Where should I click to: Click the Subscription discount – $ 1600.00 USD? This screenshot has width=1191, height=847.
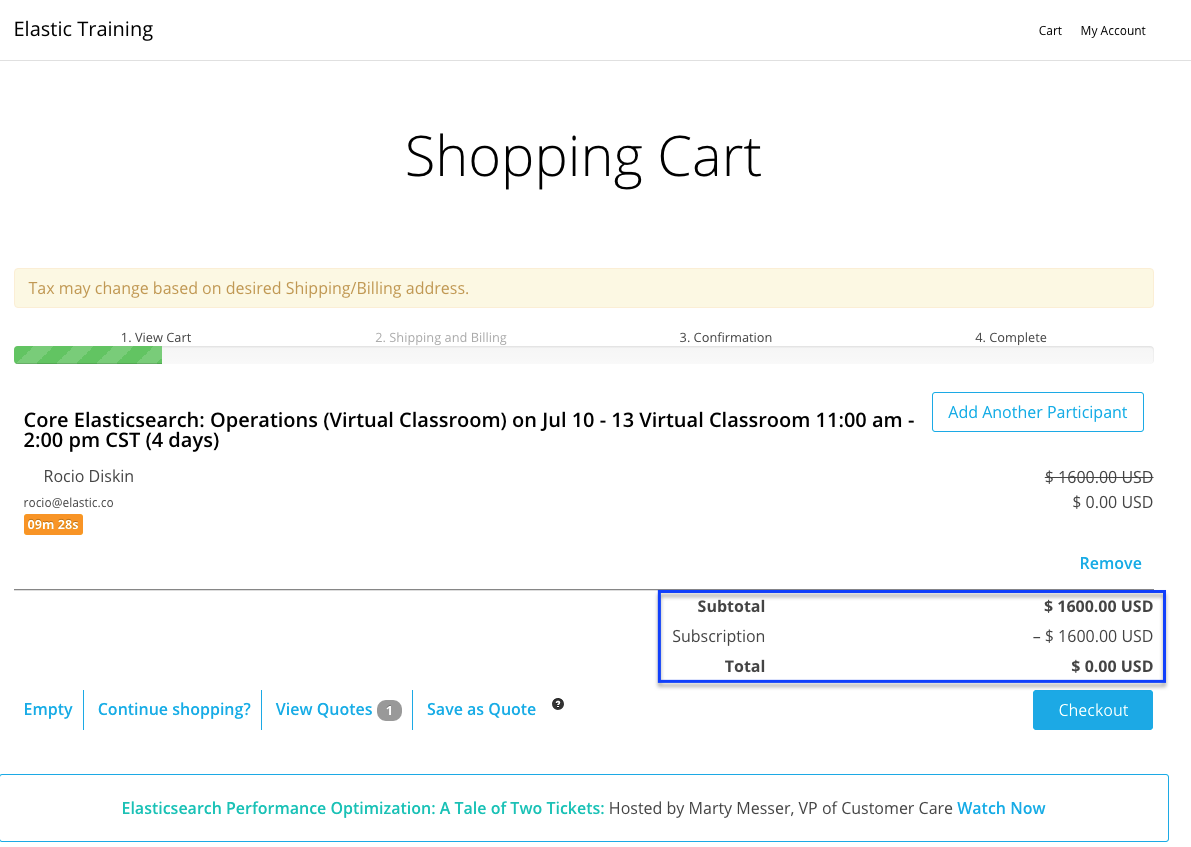pos(1092,636)
